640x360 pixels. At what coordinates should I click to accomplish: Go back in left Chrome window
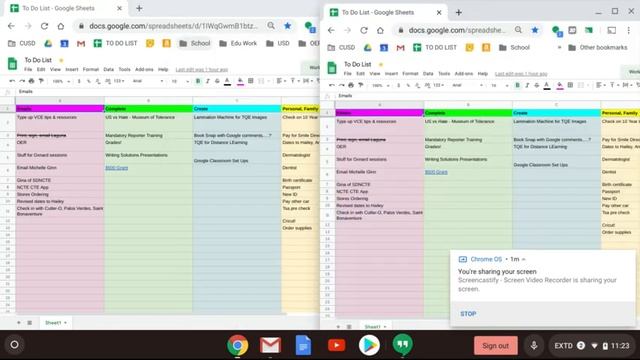11,26
